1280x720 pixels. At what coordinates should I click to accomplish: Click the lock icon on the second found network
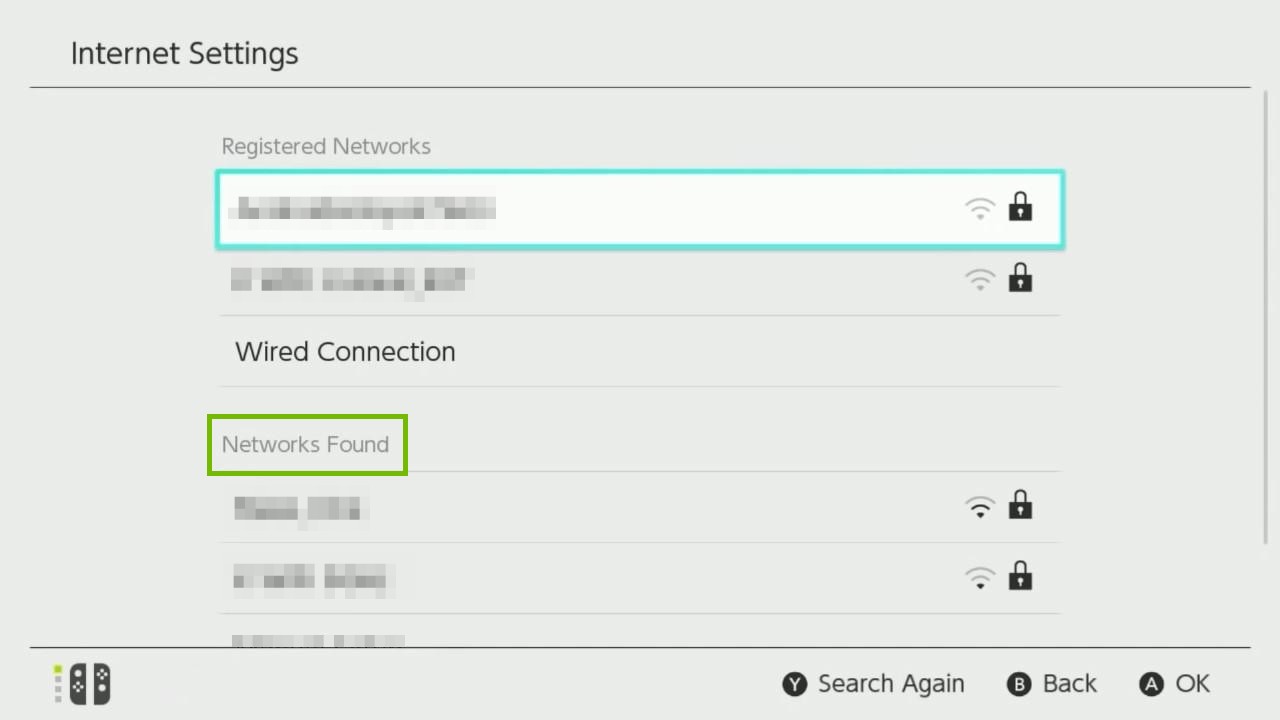click(1020, 577)
